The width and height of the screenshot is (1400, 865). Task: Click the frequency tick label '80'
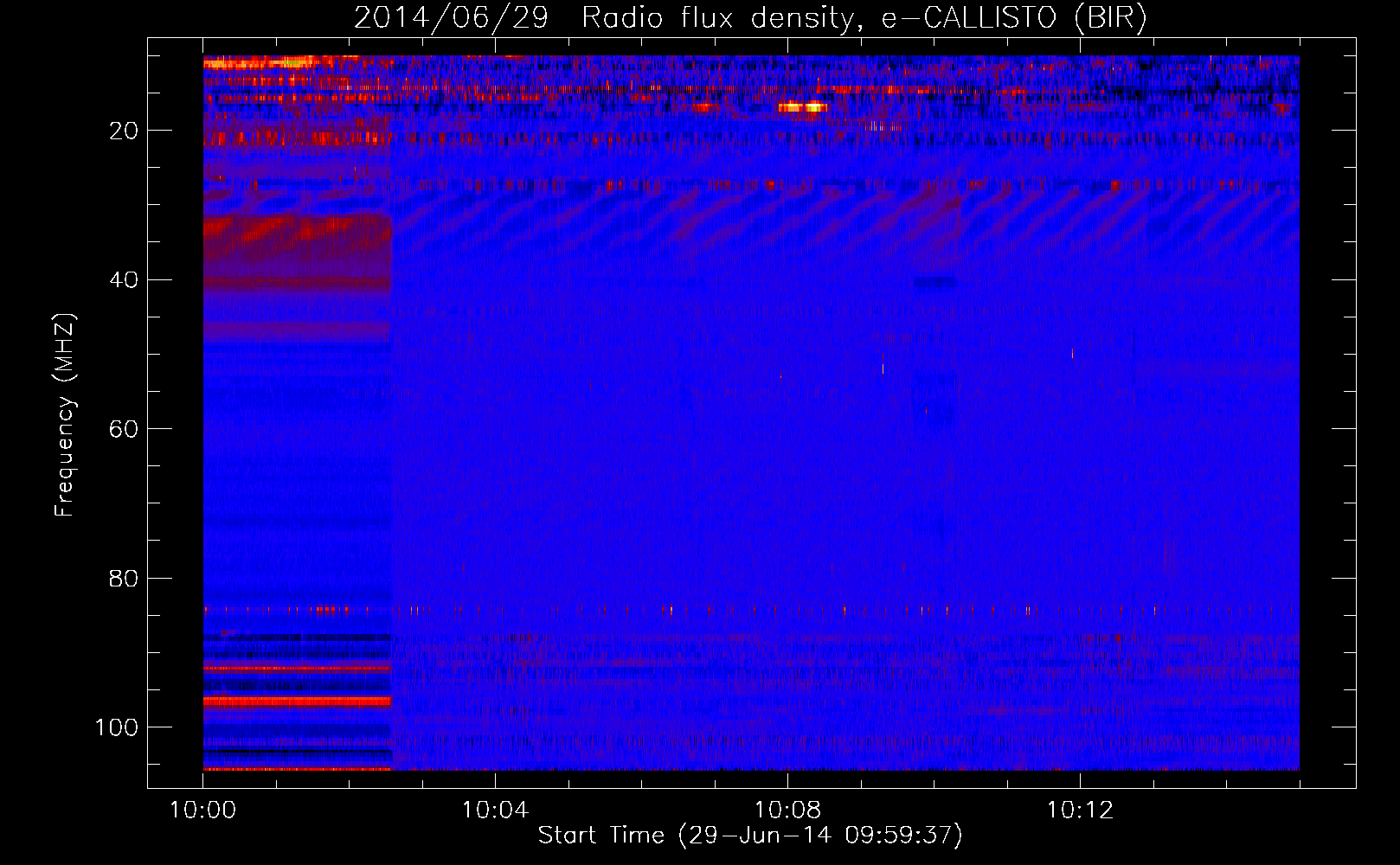pyautogui.click(x=124, y=579)
